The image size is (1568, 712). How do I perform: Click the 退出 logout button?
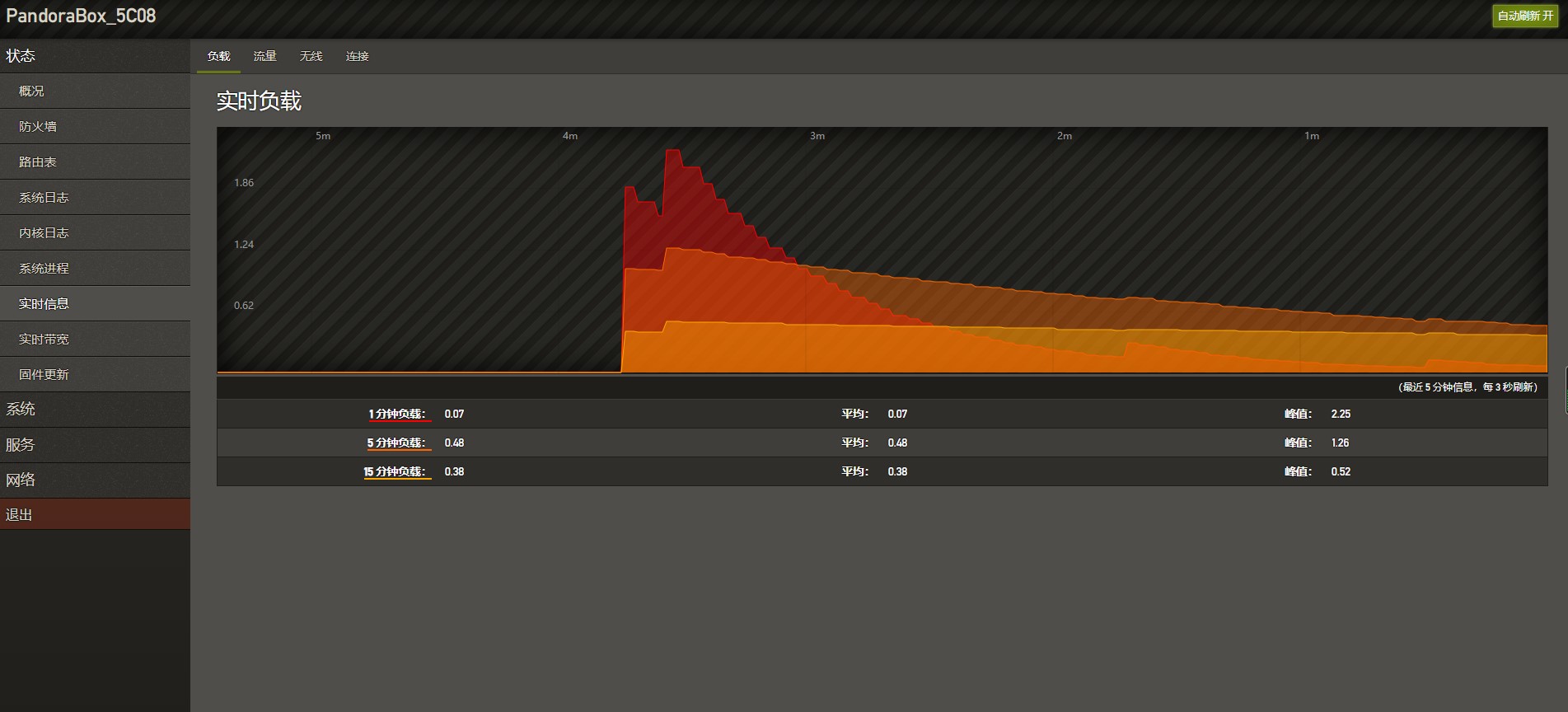(x=95, y=514)
